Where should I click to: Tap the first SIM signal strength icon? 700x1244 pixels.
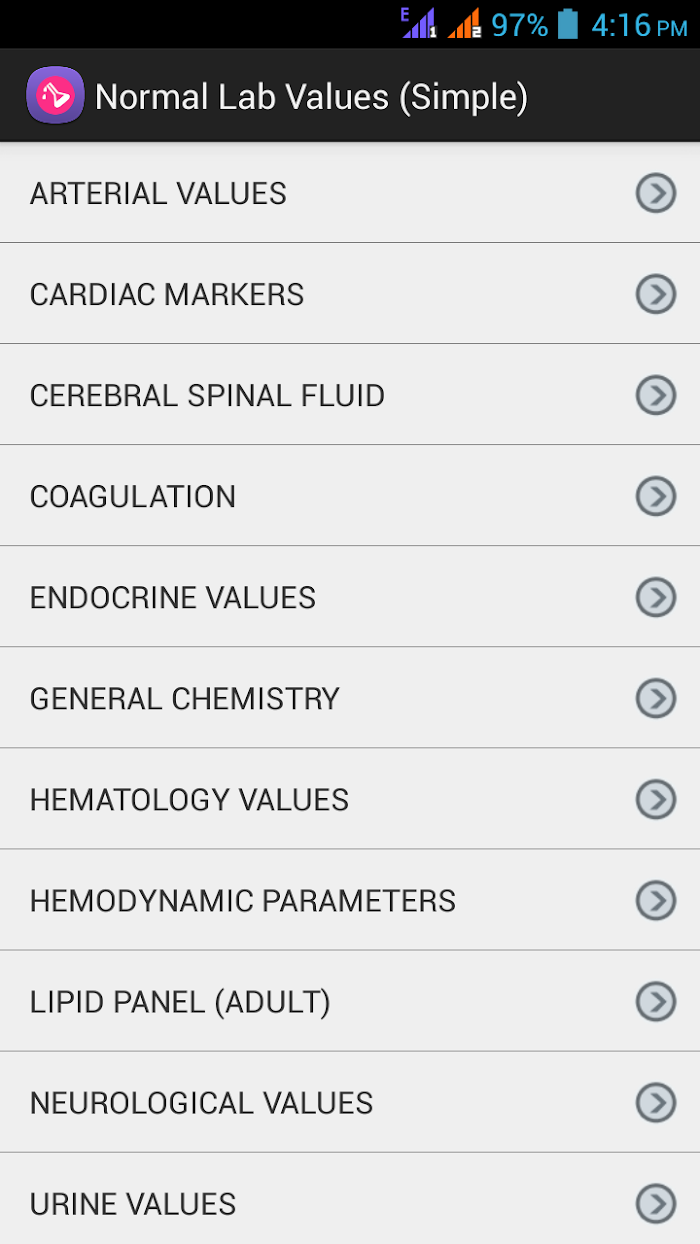click(x=419, y=23)
